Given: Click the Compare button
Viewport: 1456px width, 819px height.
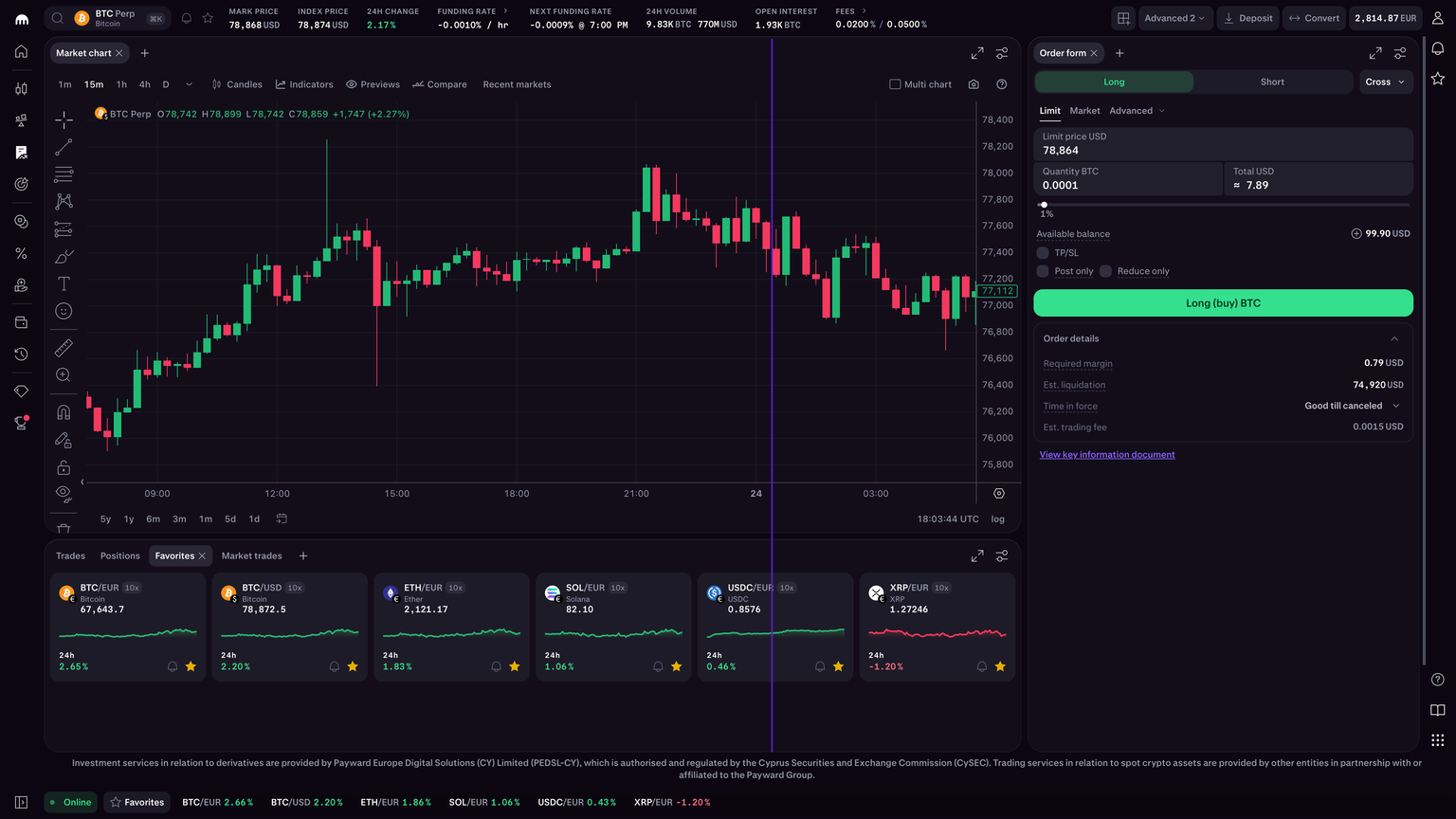Looking at the screenshot, I should point(440,84).
